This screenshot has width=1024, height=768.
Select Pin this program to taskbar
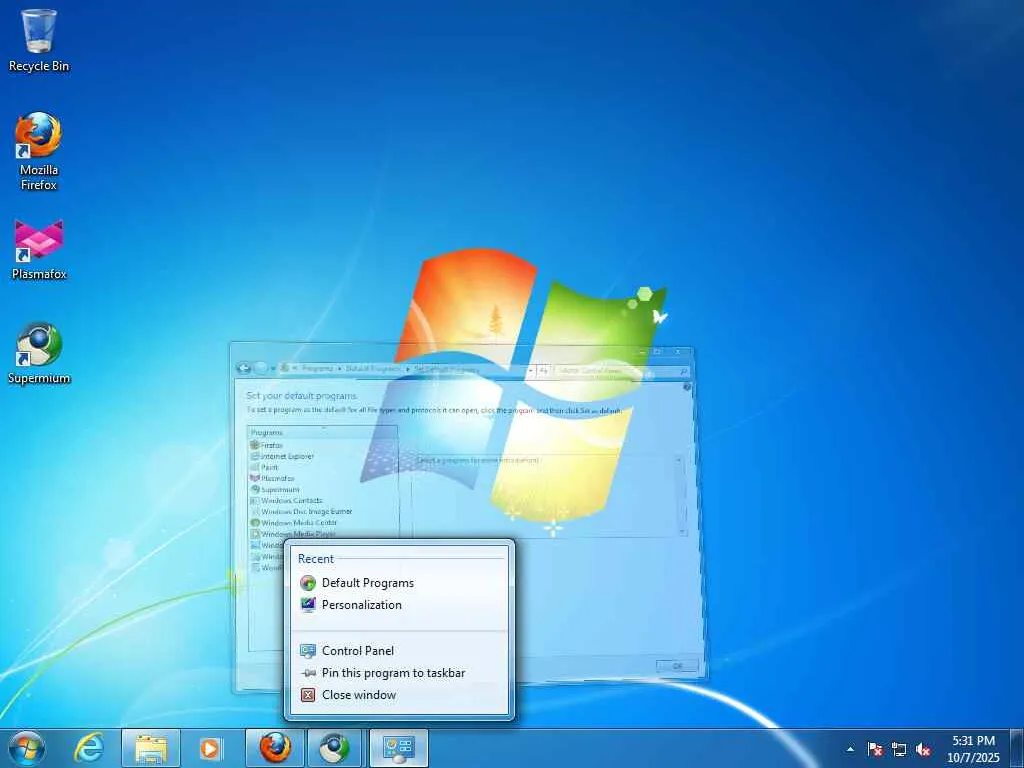[400, 673]
